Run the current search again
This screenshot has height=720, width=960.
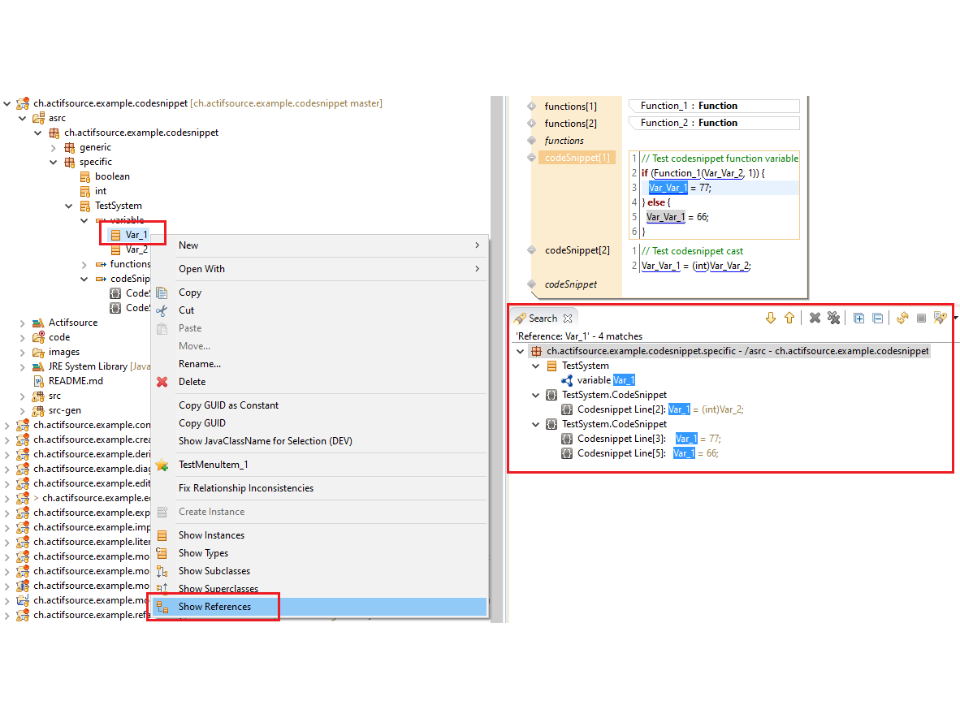[902, 318]
